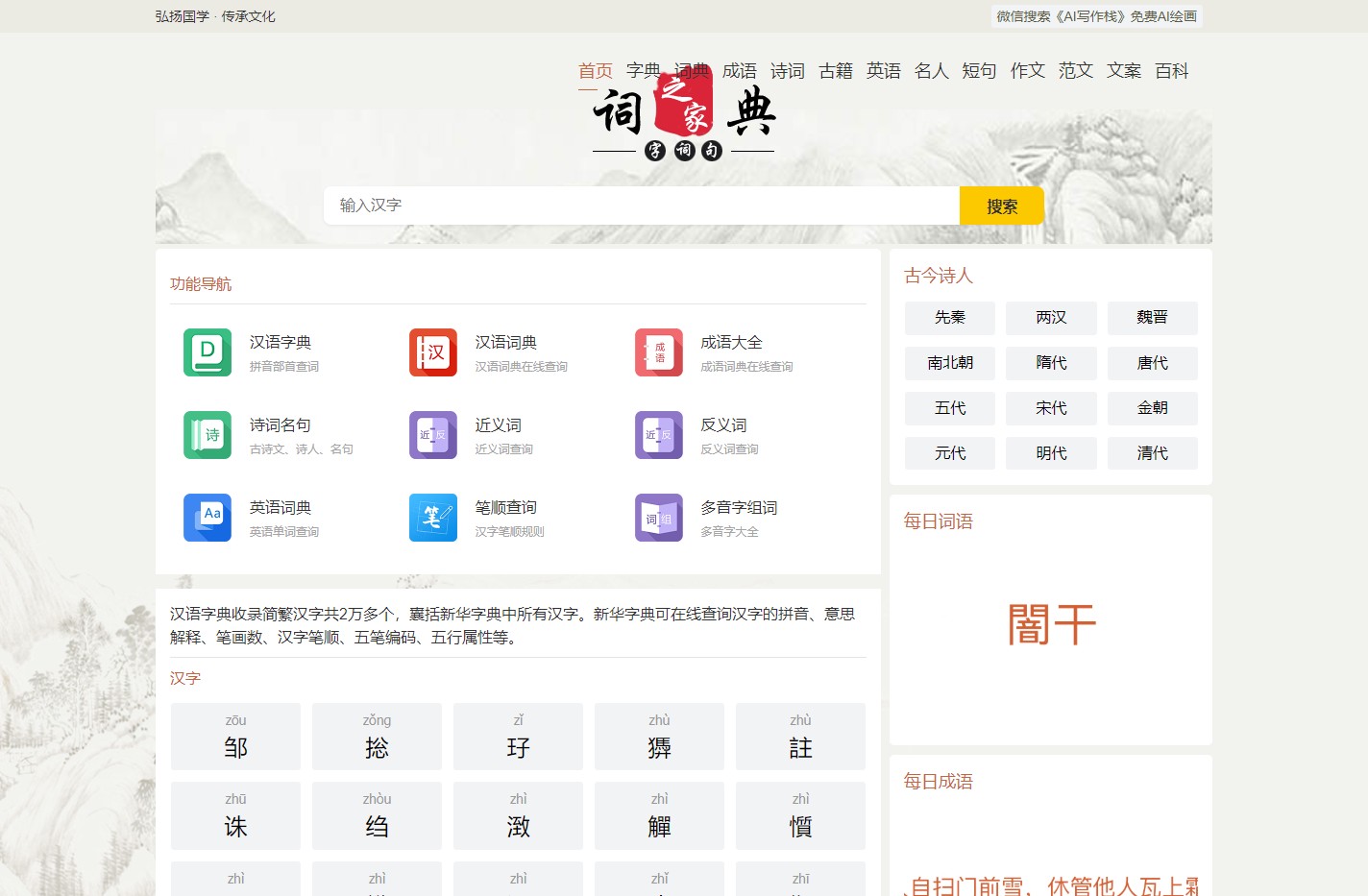Select the 隋代 poet era
The image size is (1368, 896).
click(x=1051, y=363)
